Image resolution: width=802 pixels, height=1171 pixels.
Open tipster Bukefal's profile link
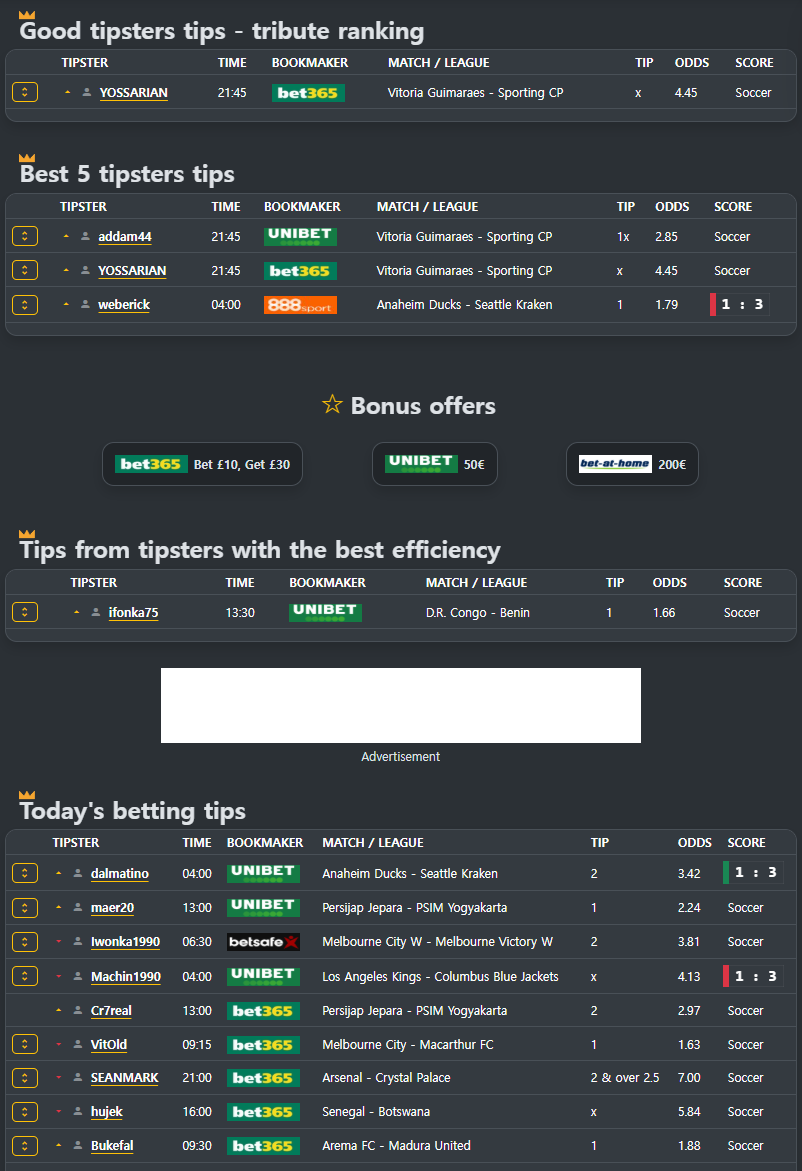pos(112,1146)
